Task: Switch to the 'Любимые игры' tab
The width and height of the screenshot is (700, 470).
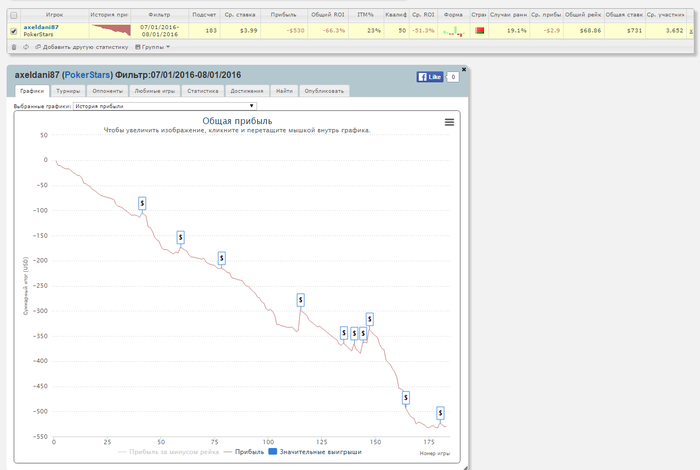Action: coord(155,91)
